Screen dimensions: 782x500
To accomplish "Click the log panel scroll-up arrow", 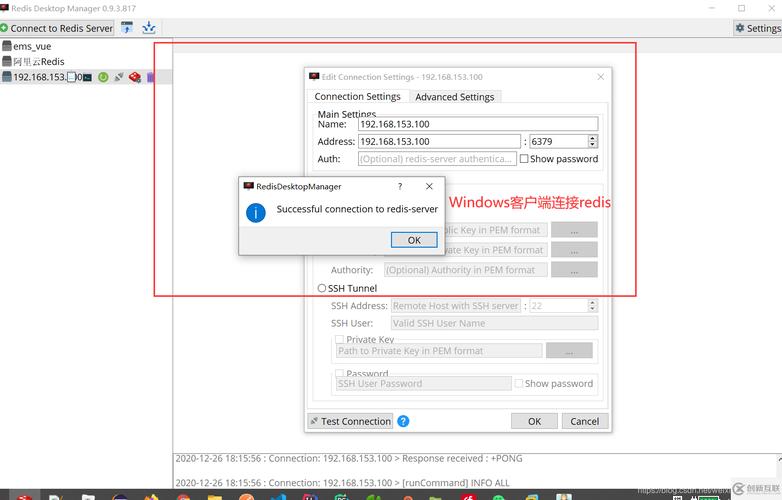I will [x=779, y=458].
